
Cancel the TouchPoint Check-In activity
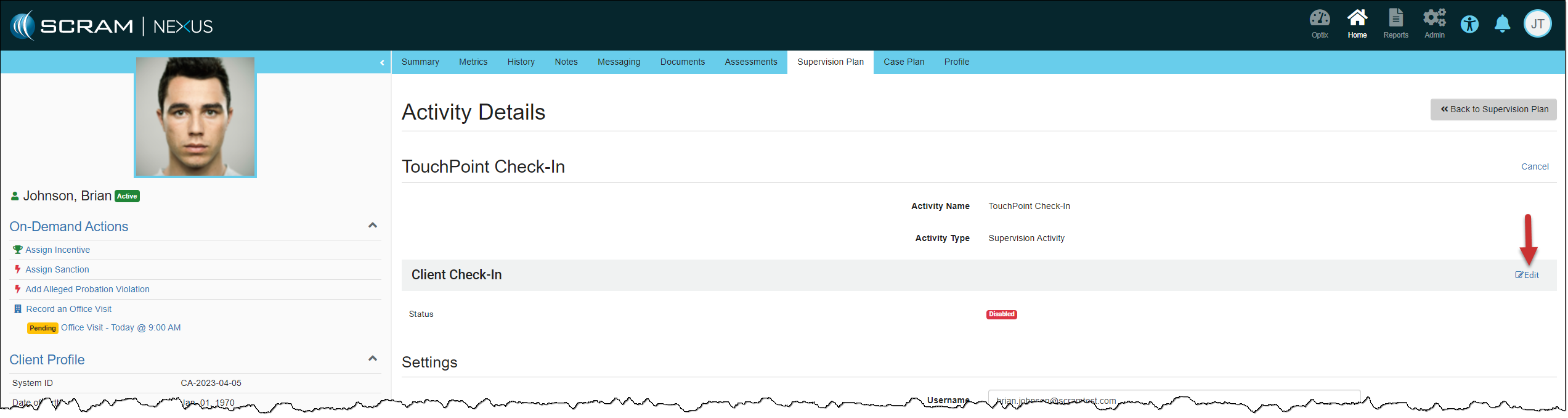[x=1534, y=167]
